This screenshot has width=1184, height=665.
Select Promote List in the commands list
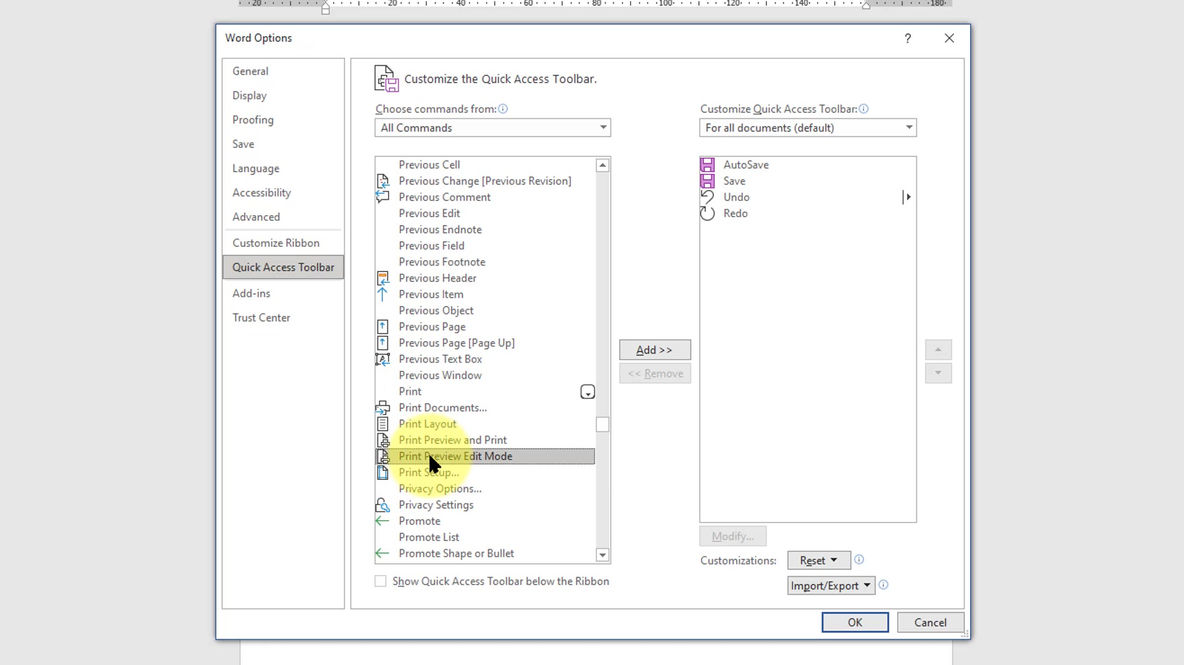click(485, 537)
